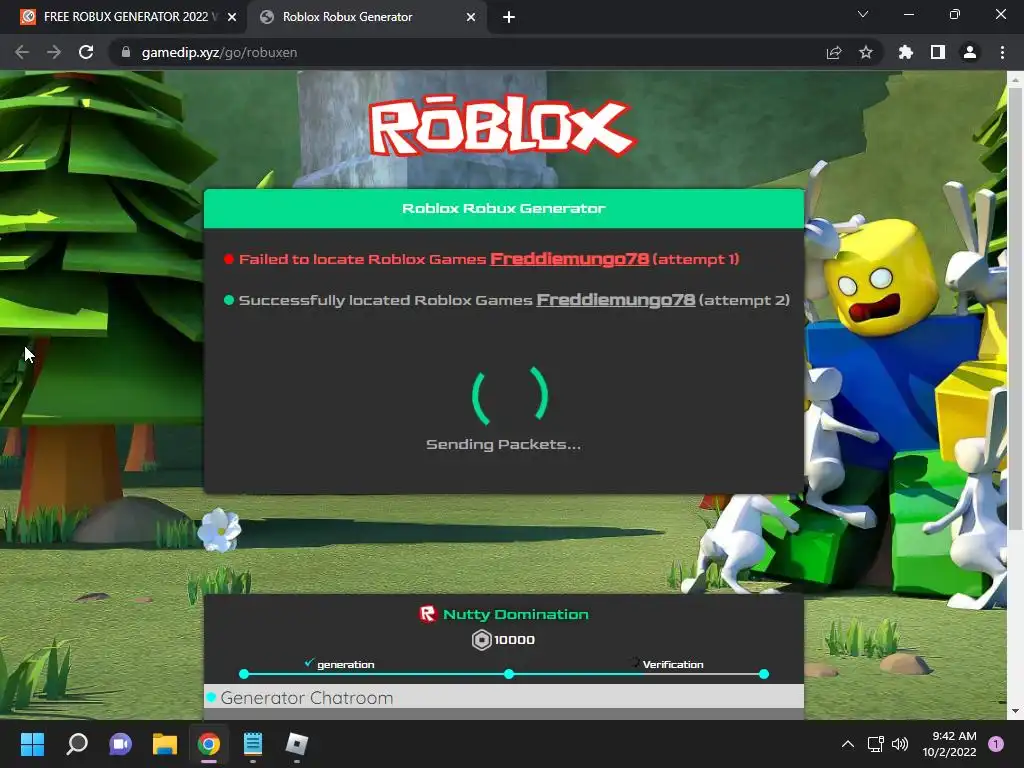
Task: Click scrollbar down arrow
Action: (1015, 712)
